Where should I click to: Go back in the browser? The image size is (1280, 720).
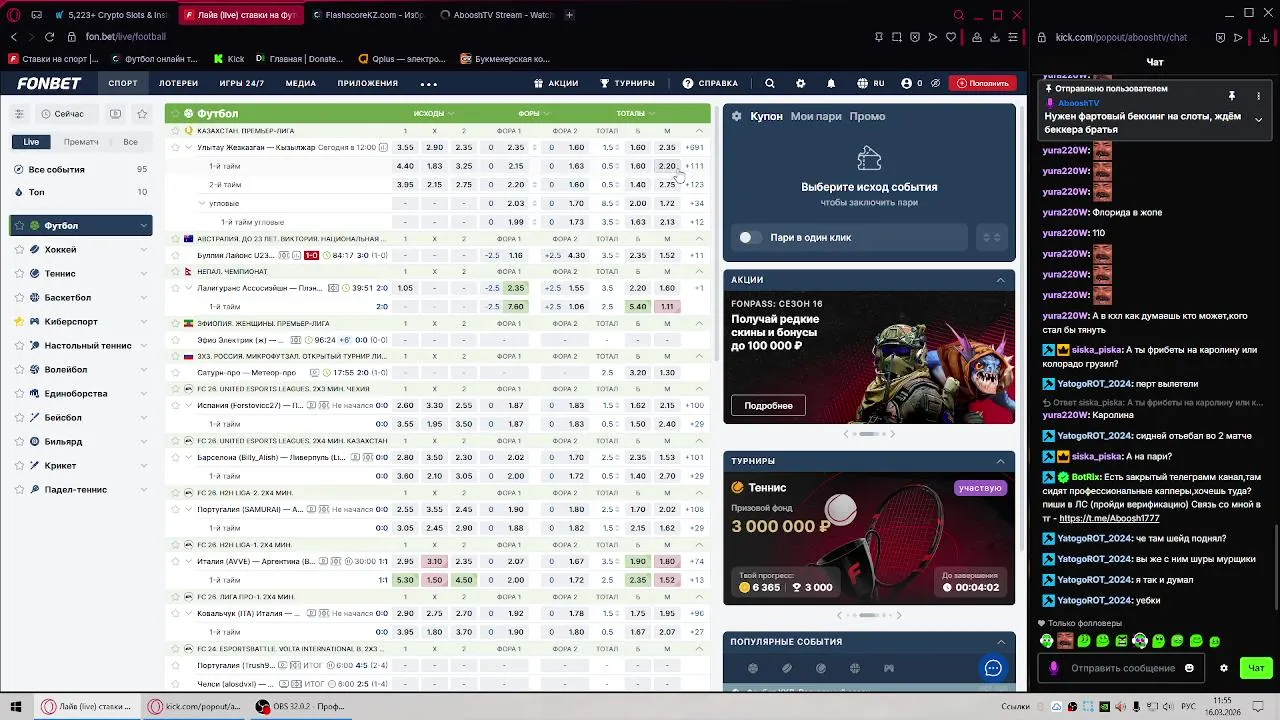13,37
